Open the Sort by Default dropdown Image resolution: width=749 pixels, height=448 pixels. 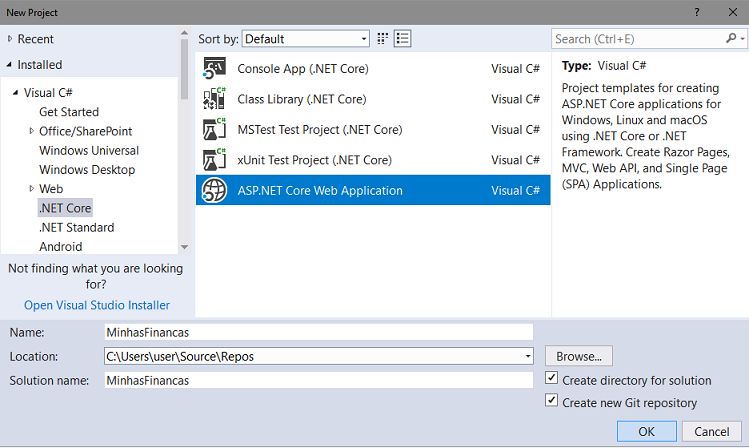(306, 39)
